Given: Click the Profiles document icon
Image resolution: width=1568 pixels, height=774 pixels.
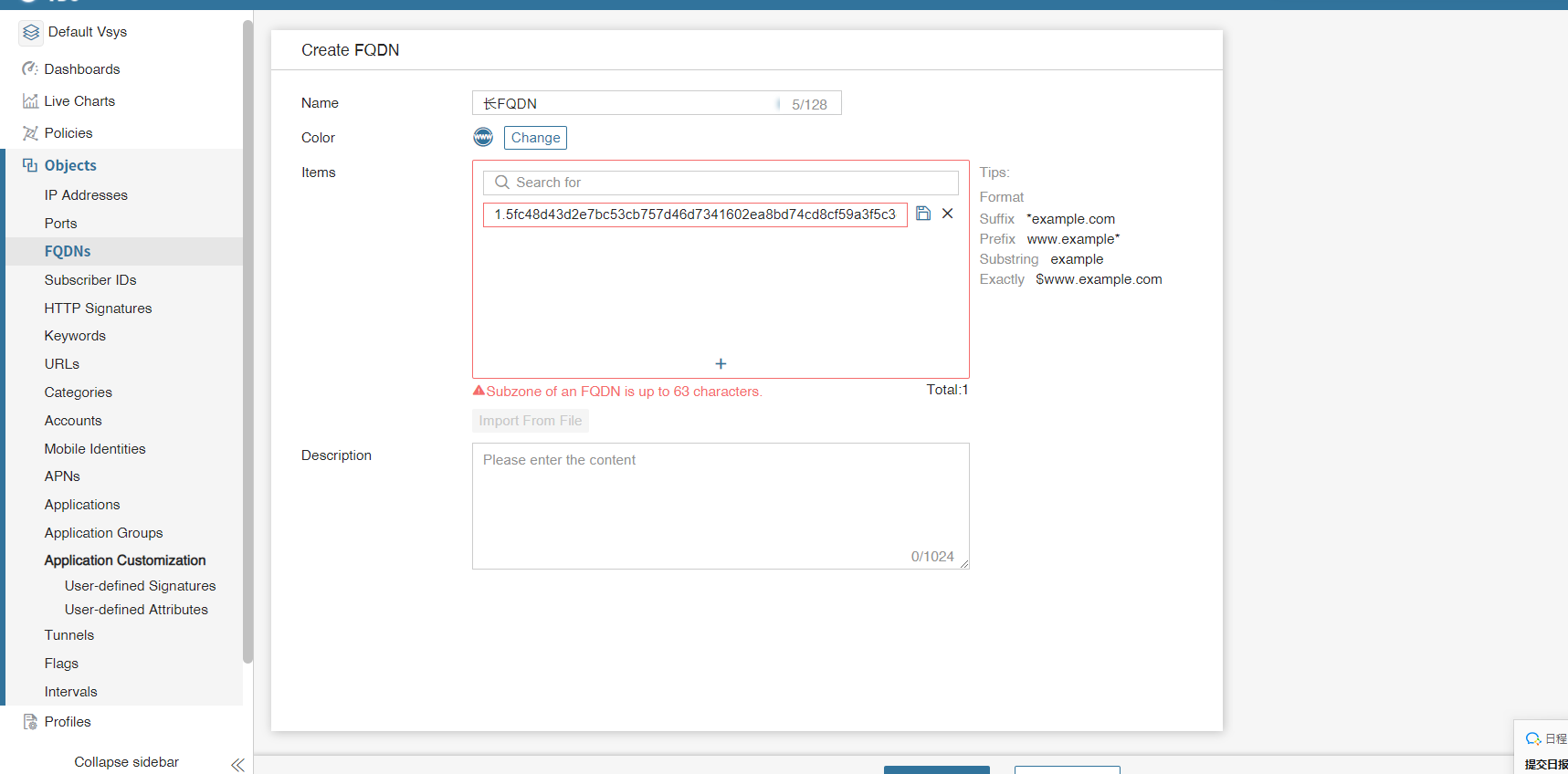Looking at the screenshot, I should pos(30,722).
